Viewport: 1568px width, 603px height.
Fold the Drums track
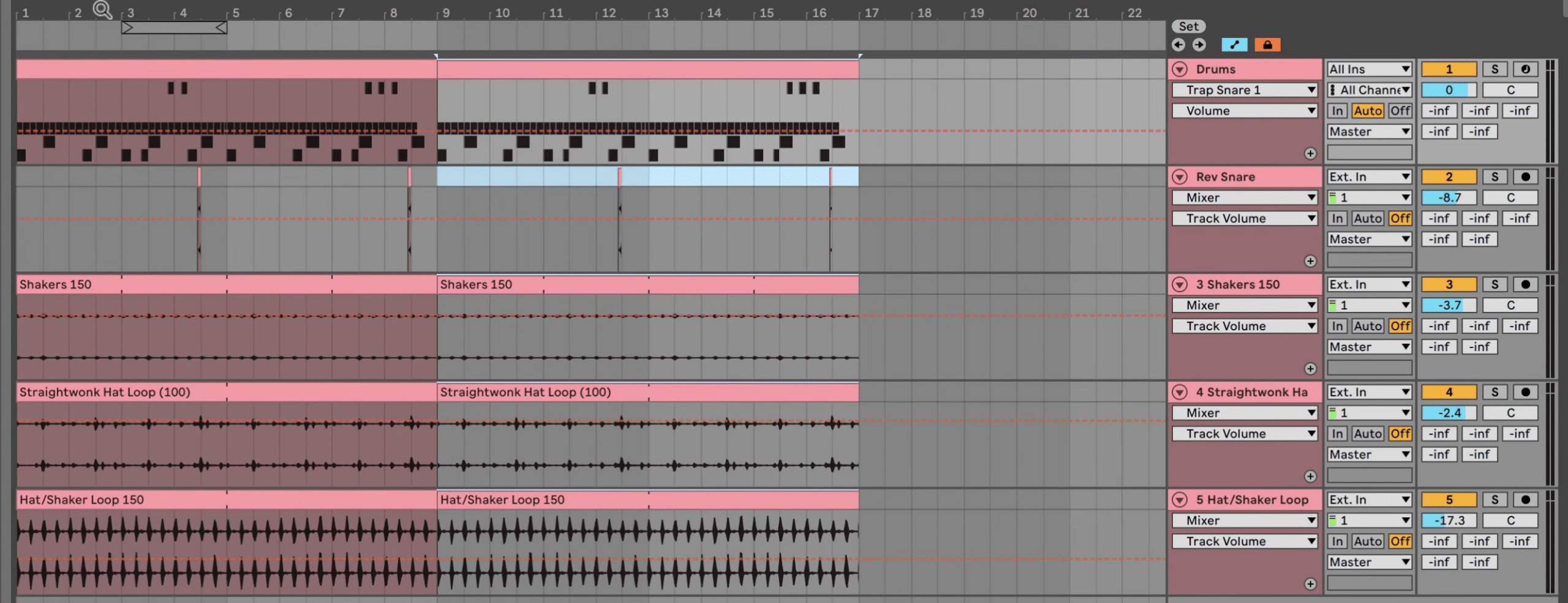coord(1180,69)
